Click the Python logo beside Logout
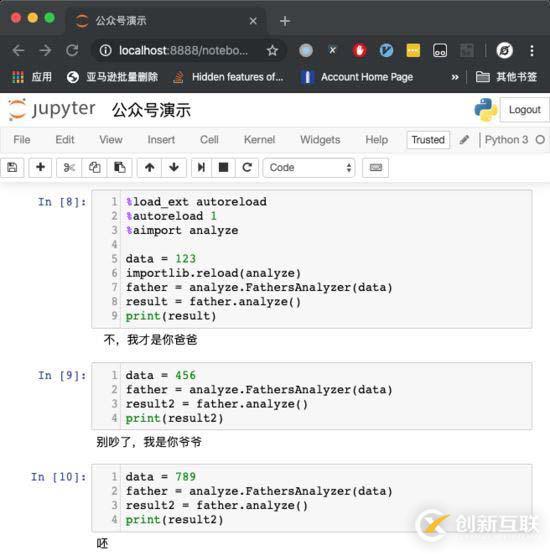The image size is (550, 554). click(x=485, y=110)
